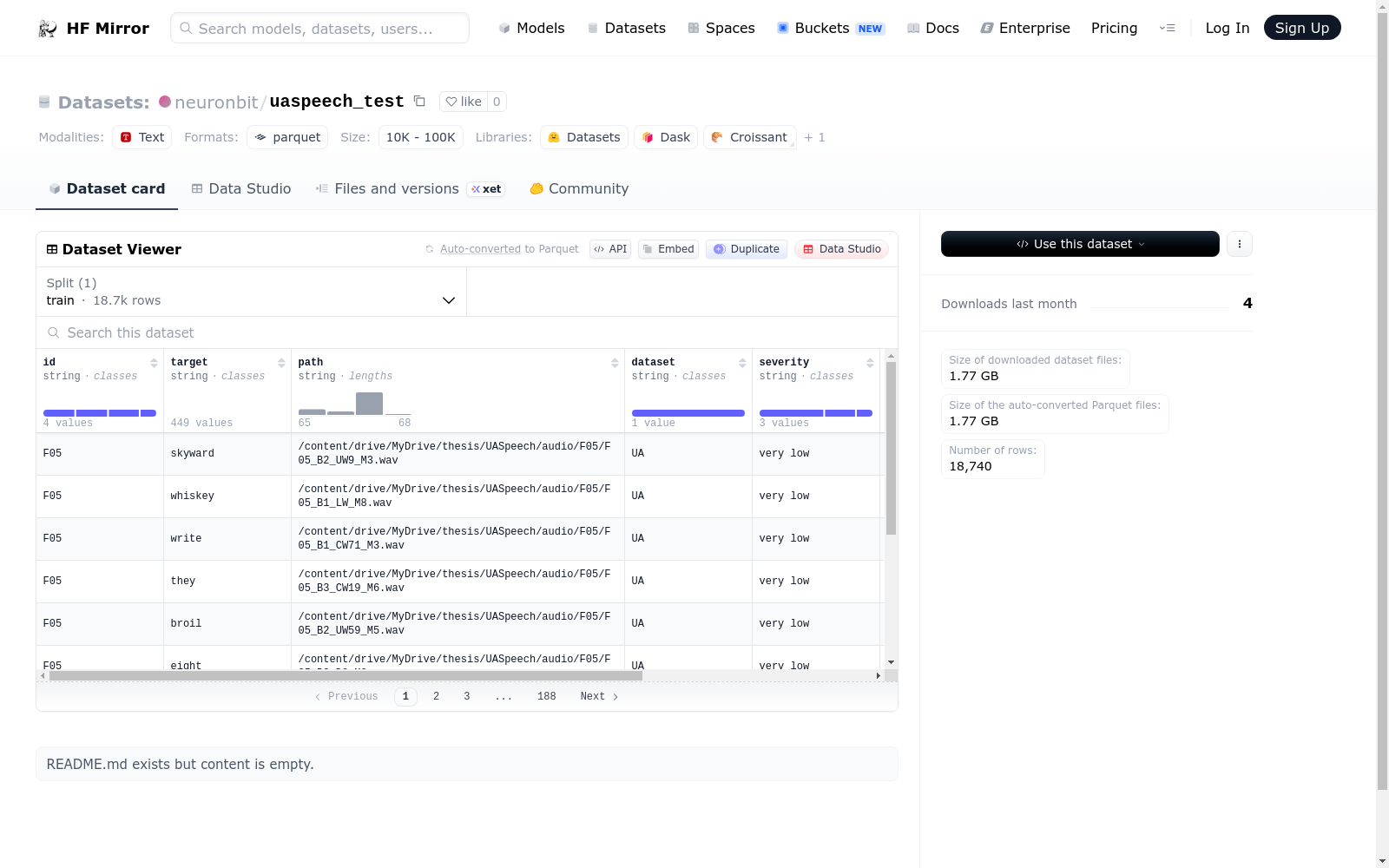
Task: Click the id classes distribution bar
Action: pyautogui.click(x=100, y=413)
